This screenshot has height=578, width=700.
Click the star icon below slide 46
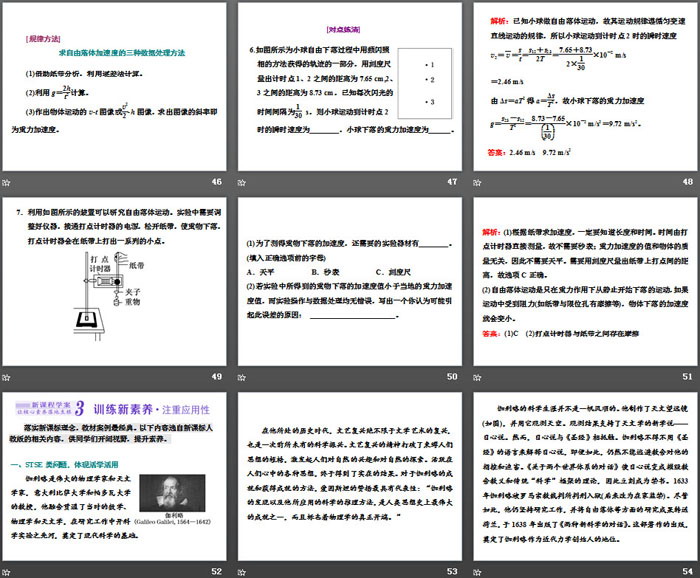pos(7,181)
